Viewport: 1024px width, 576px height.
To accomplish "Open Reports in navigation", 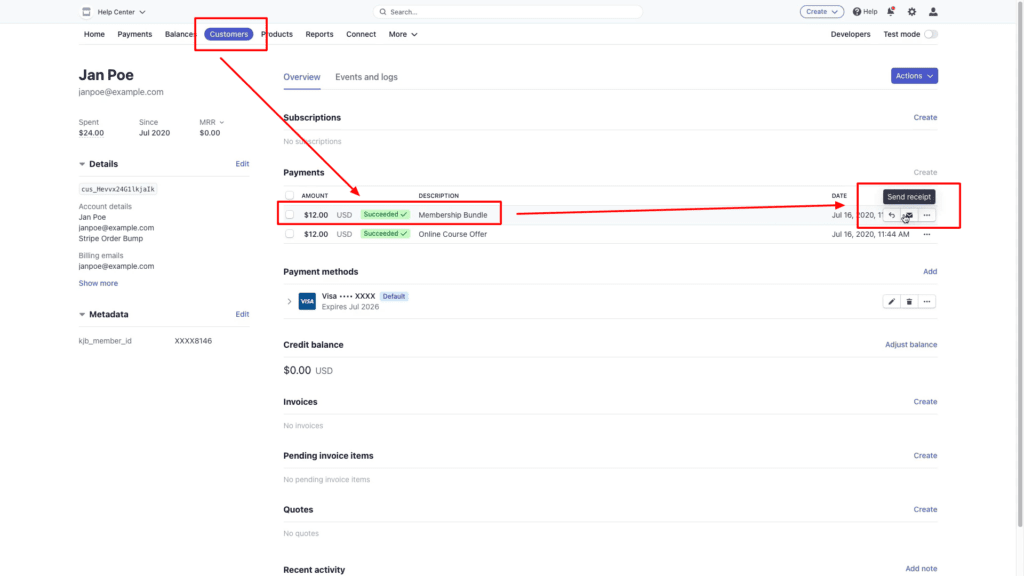I will point(319,34).
